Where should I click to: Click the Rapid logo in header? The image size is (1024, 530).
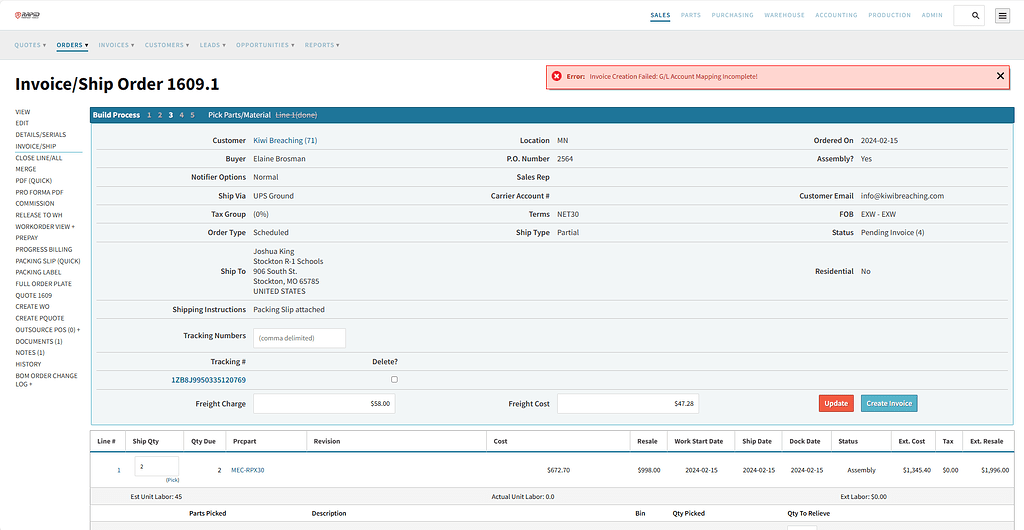point(27,15)
